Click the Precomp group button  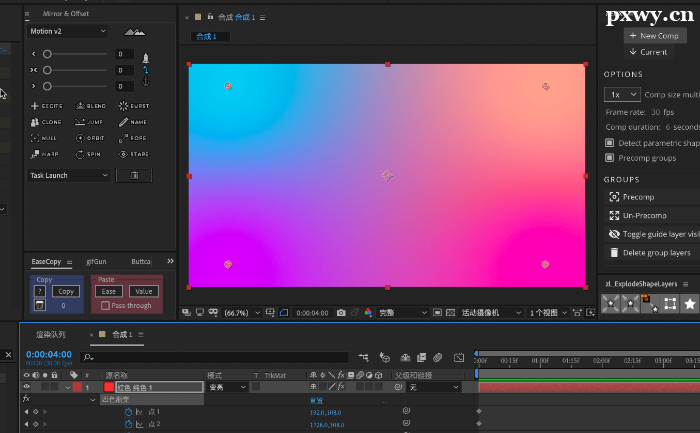click(652, 197)
